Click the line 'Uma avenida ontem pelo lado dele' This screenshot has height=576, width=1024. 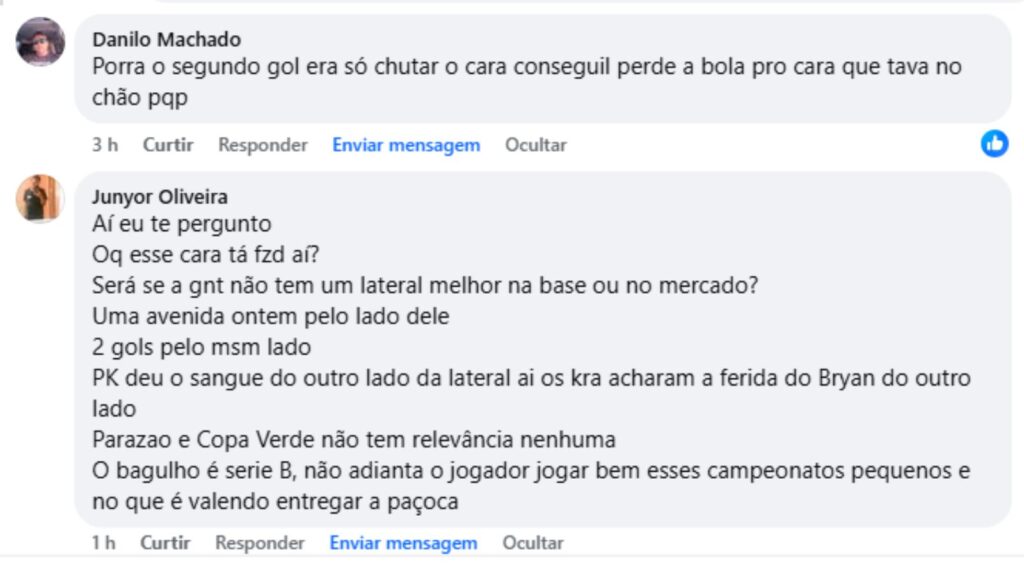pyautogui.click(x=271, y=316)
